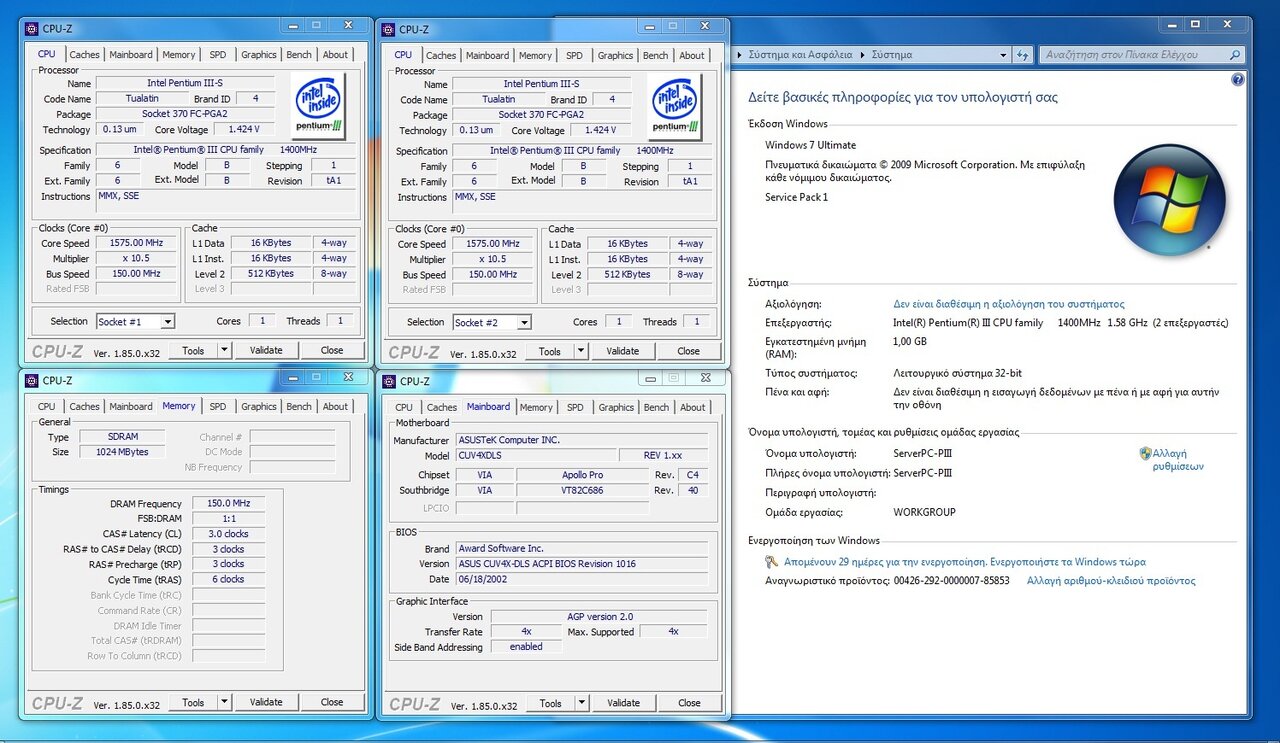Screen dimensions: 1280x743
Task: Click the Service Pack 1 text
Action: [x=796, y=197]
